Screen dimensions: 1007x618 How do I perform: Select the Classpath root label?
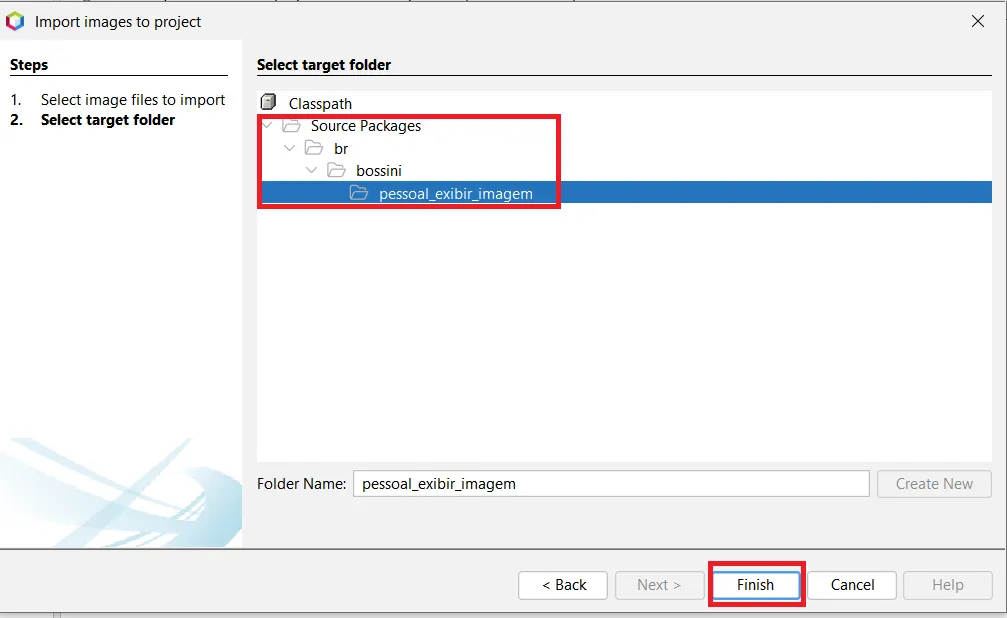(x=320, y=103)
